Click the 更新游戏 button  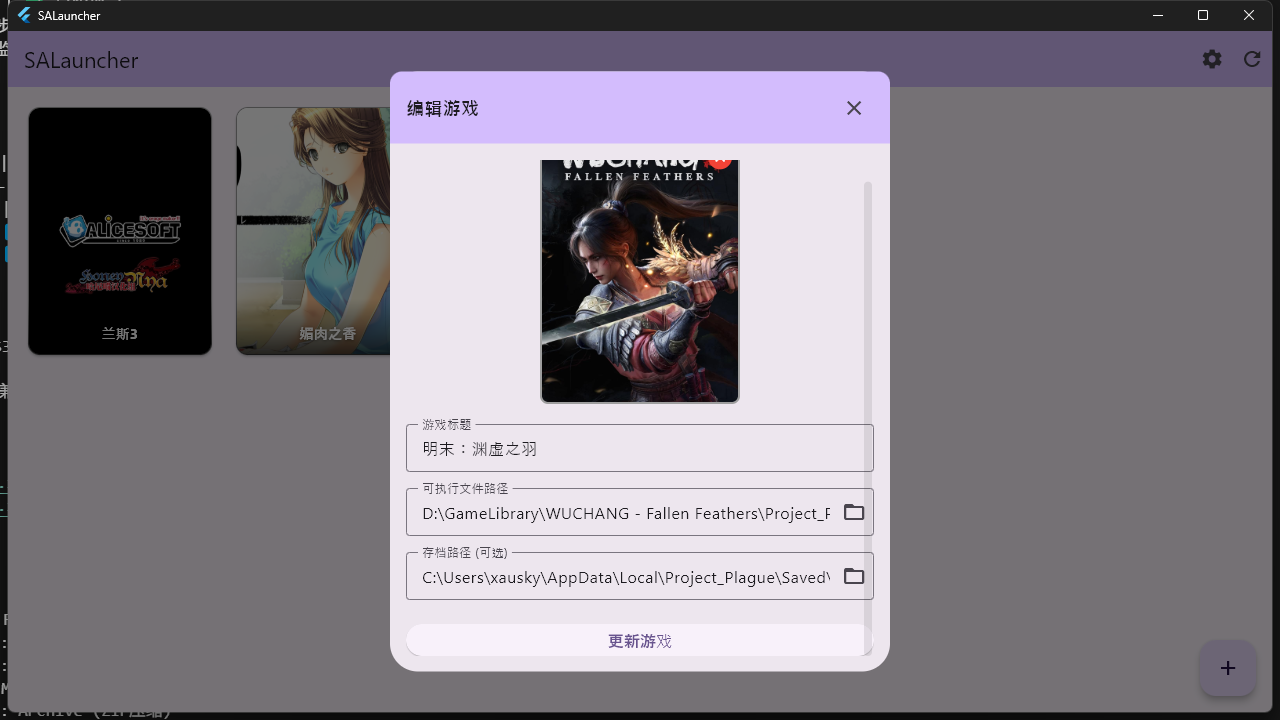tap(640, 641)
